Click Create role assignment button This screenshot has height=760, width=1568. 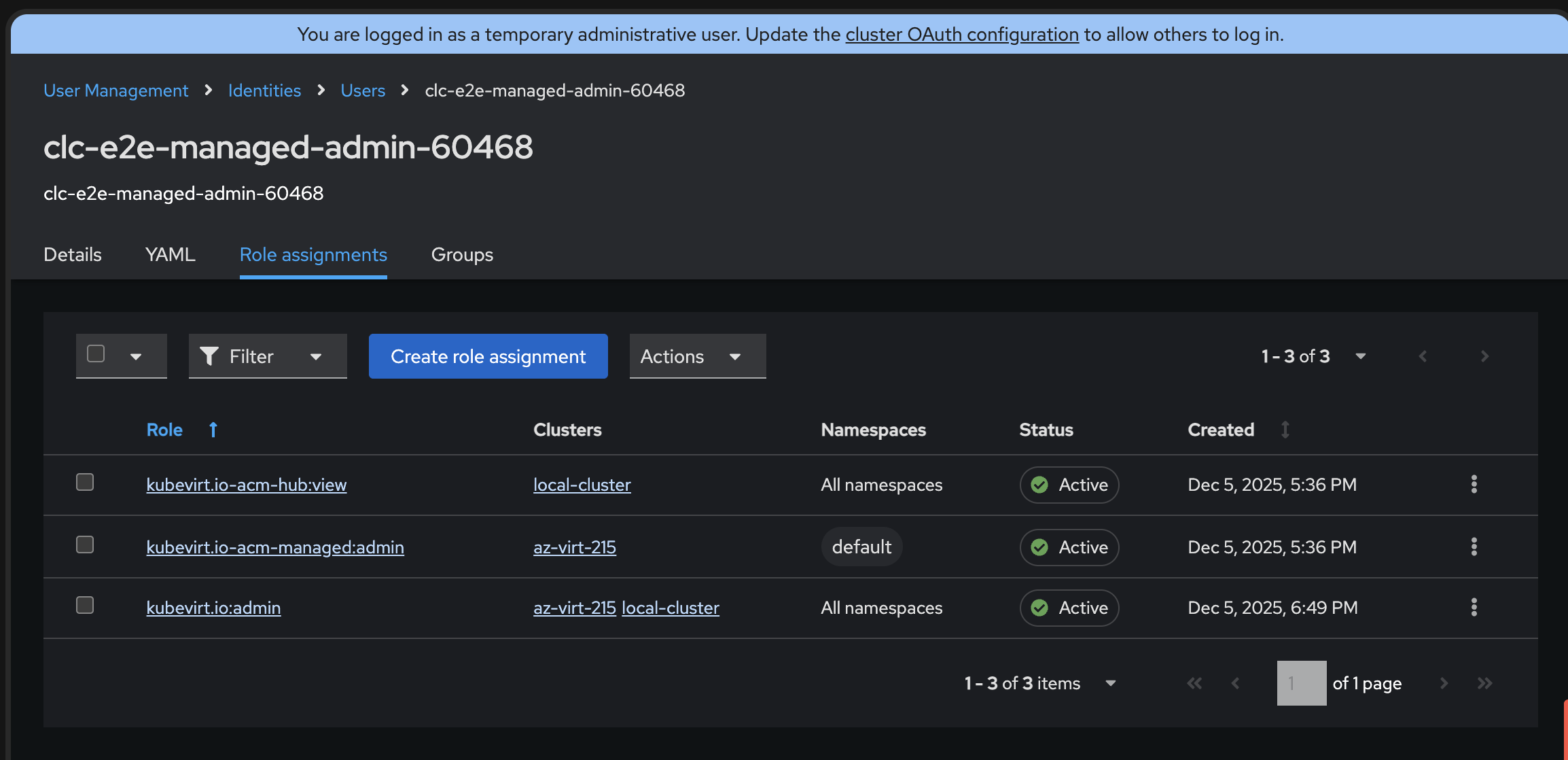coord(488,356)
